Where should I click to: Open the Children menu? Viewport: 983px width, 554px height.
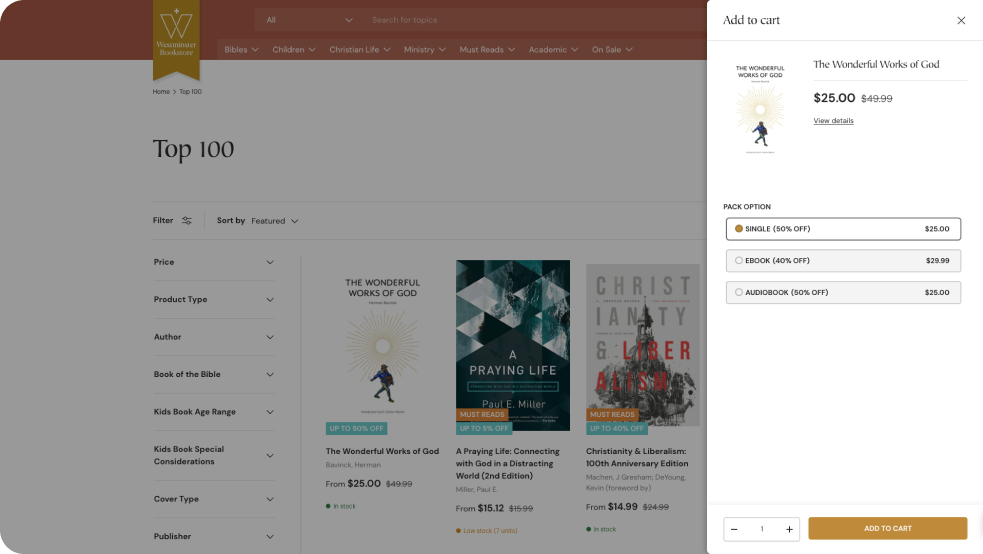pyautogui.click(x=293, y=50)
